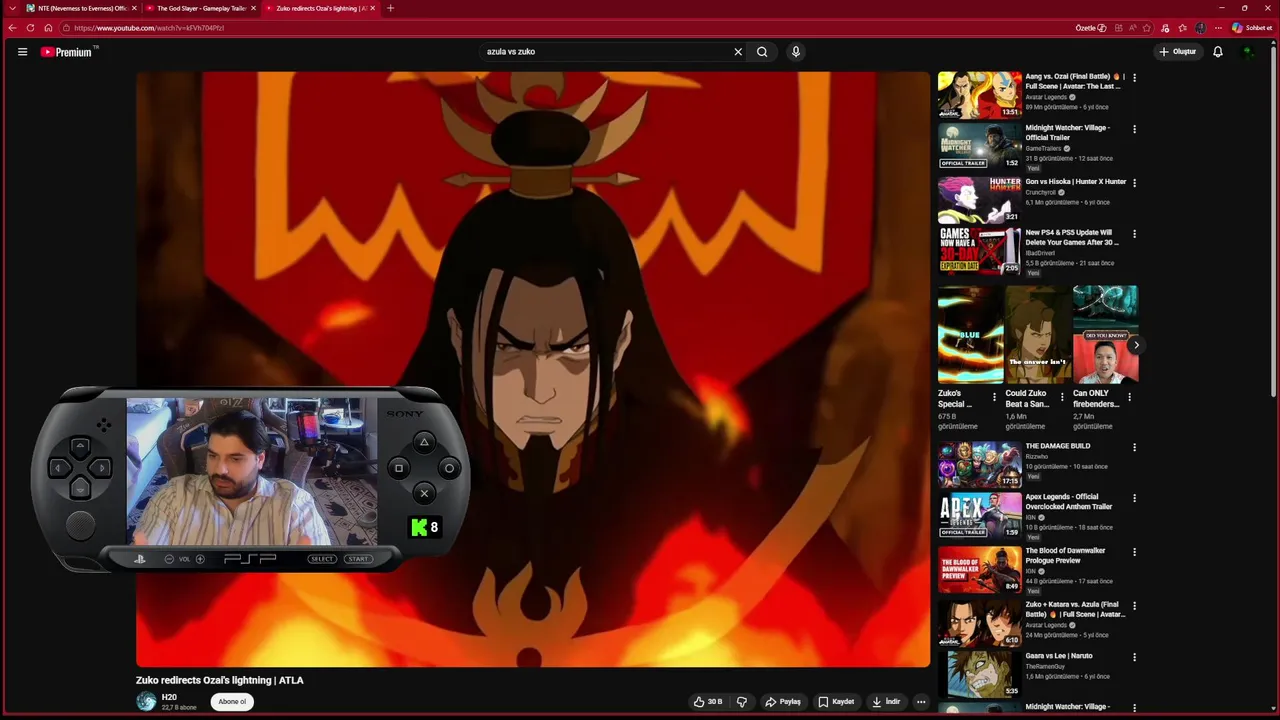Open more actions under the video

921,702
